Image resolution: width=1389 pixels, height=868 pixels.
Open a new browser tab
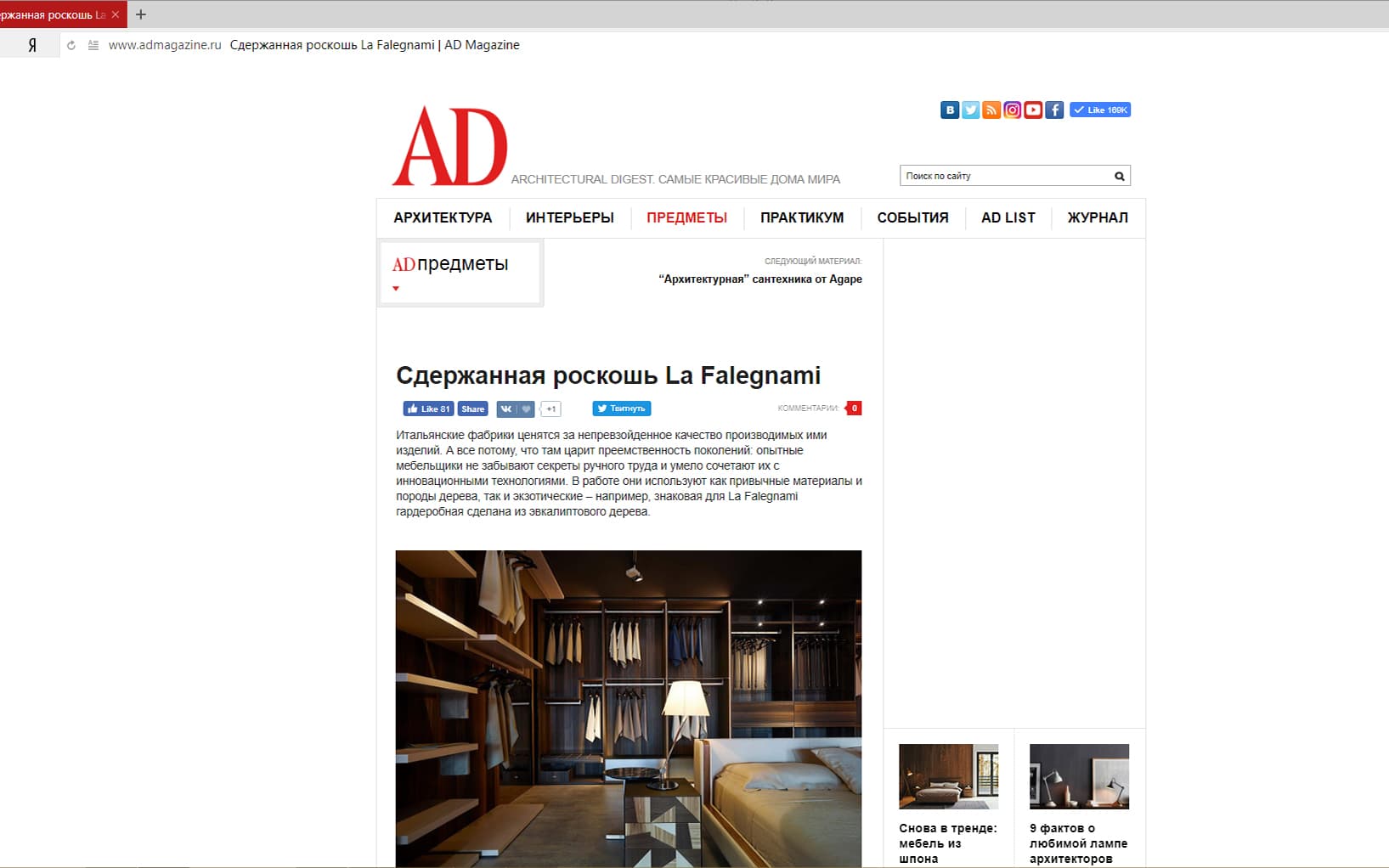coord(141,14)
